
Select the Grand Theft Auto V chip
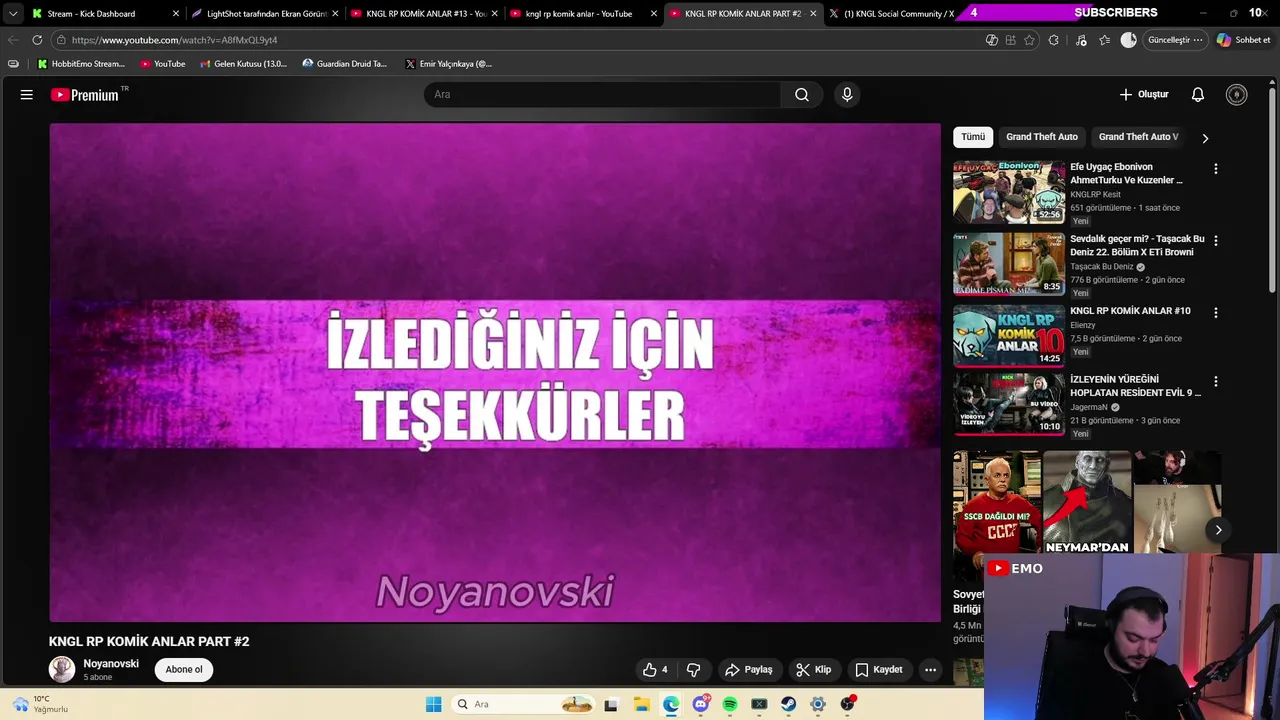coord(1139,137)
